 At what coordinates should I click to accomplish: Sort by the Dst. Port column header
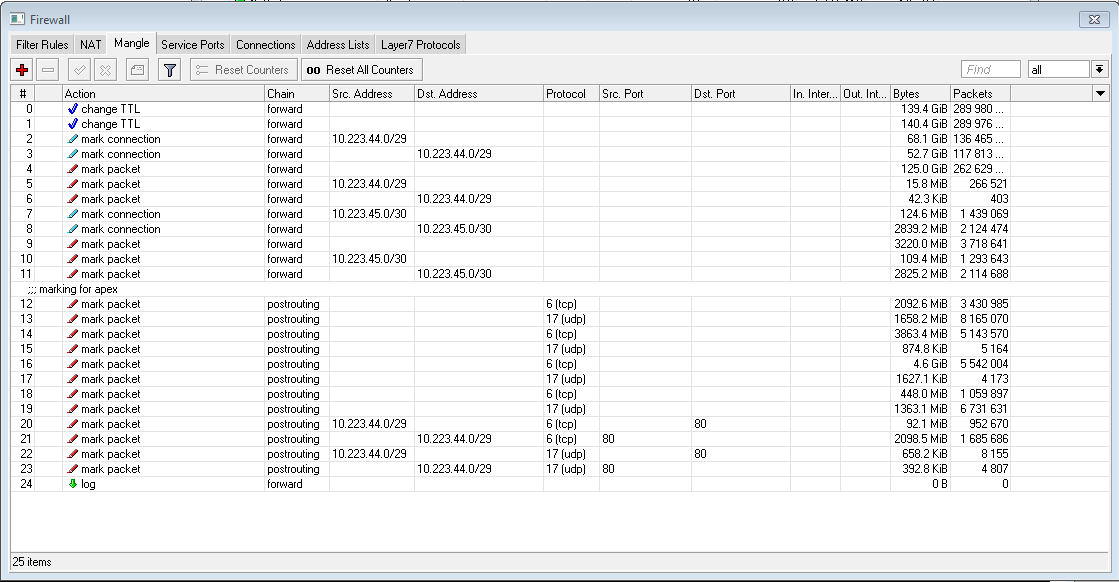pyautogui.click(x=741, y=93)
